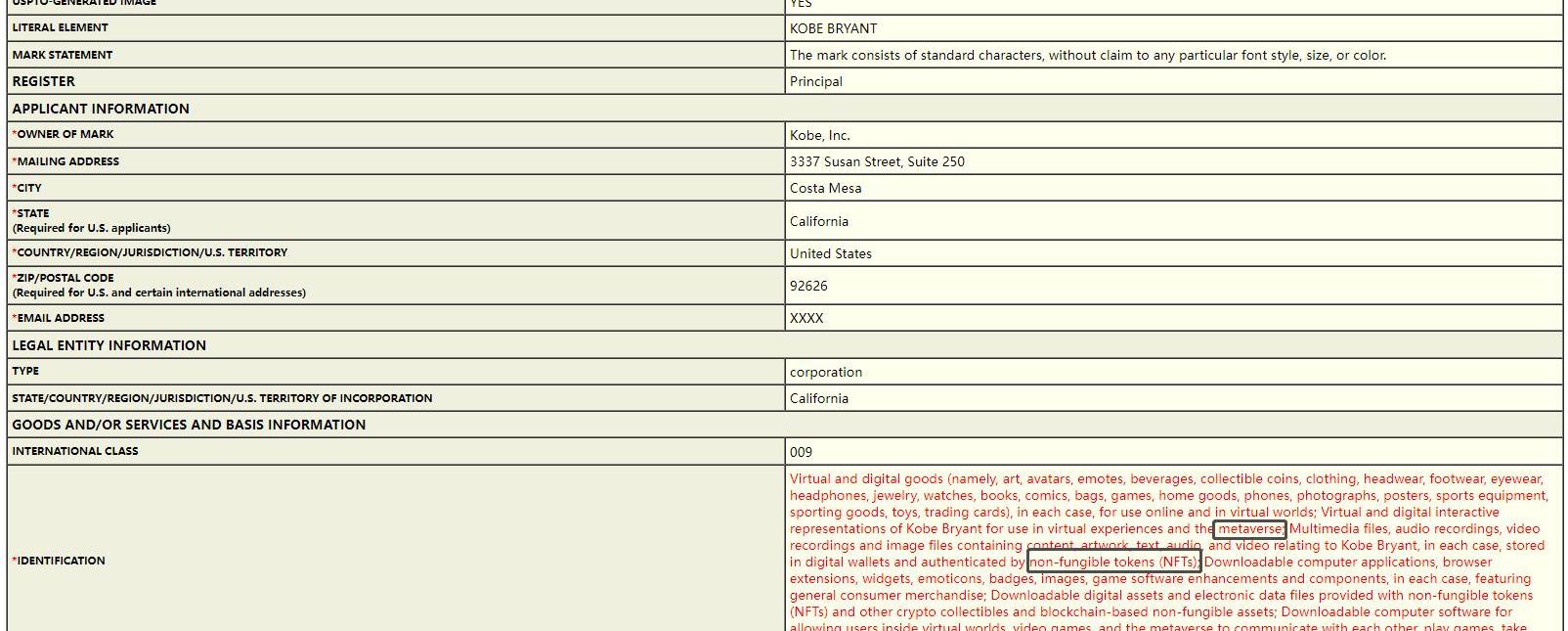Image resolution: width=1568 pixels, height=631 pixels.
Task: Select the TERRITORY OF INCORPORATION label
Action: coord(222,398)
